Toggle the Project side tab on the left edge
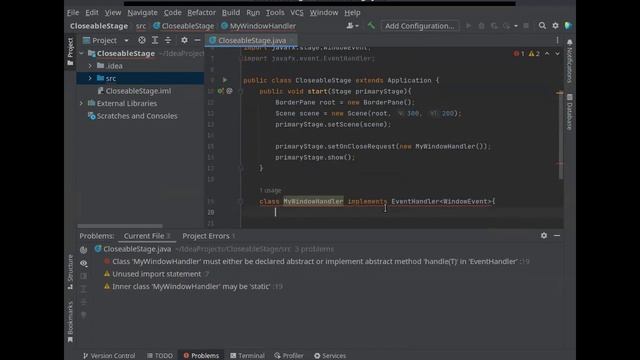The image size is (640, 360). tap(70, 51)
